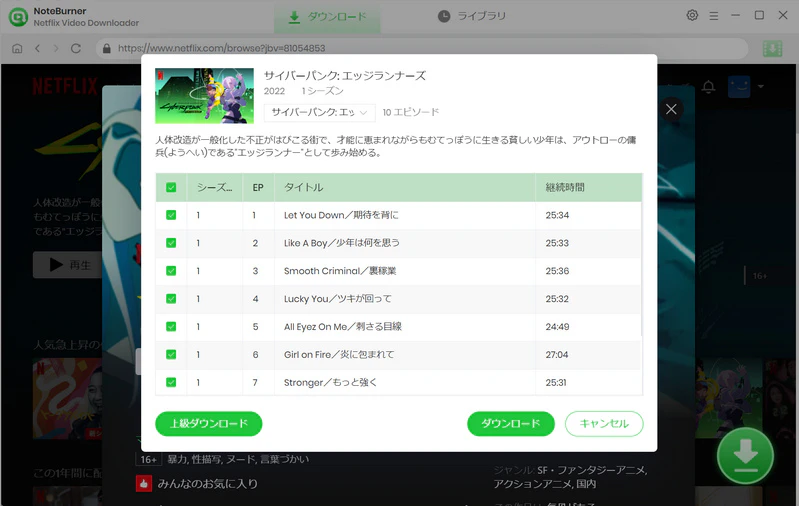Click the サイバーパンク: エッジランナーズ title

click(344, 75)
